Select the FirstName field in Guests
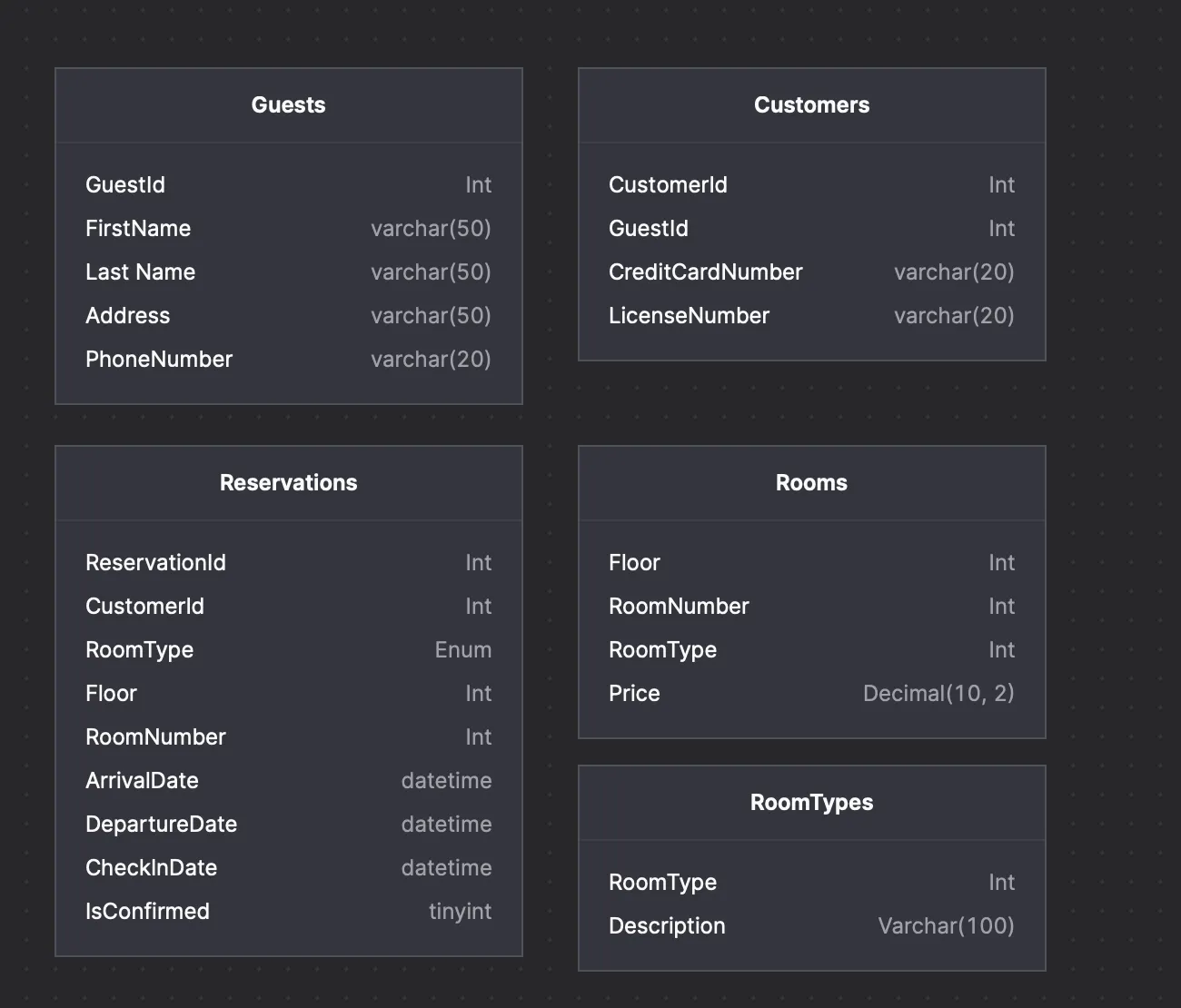Viewport: 1181px width, 1008px height. tap(138, 229)
